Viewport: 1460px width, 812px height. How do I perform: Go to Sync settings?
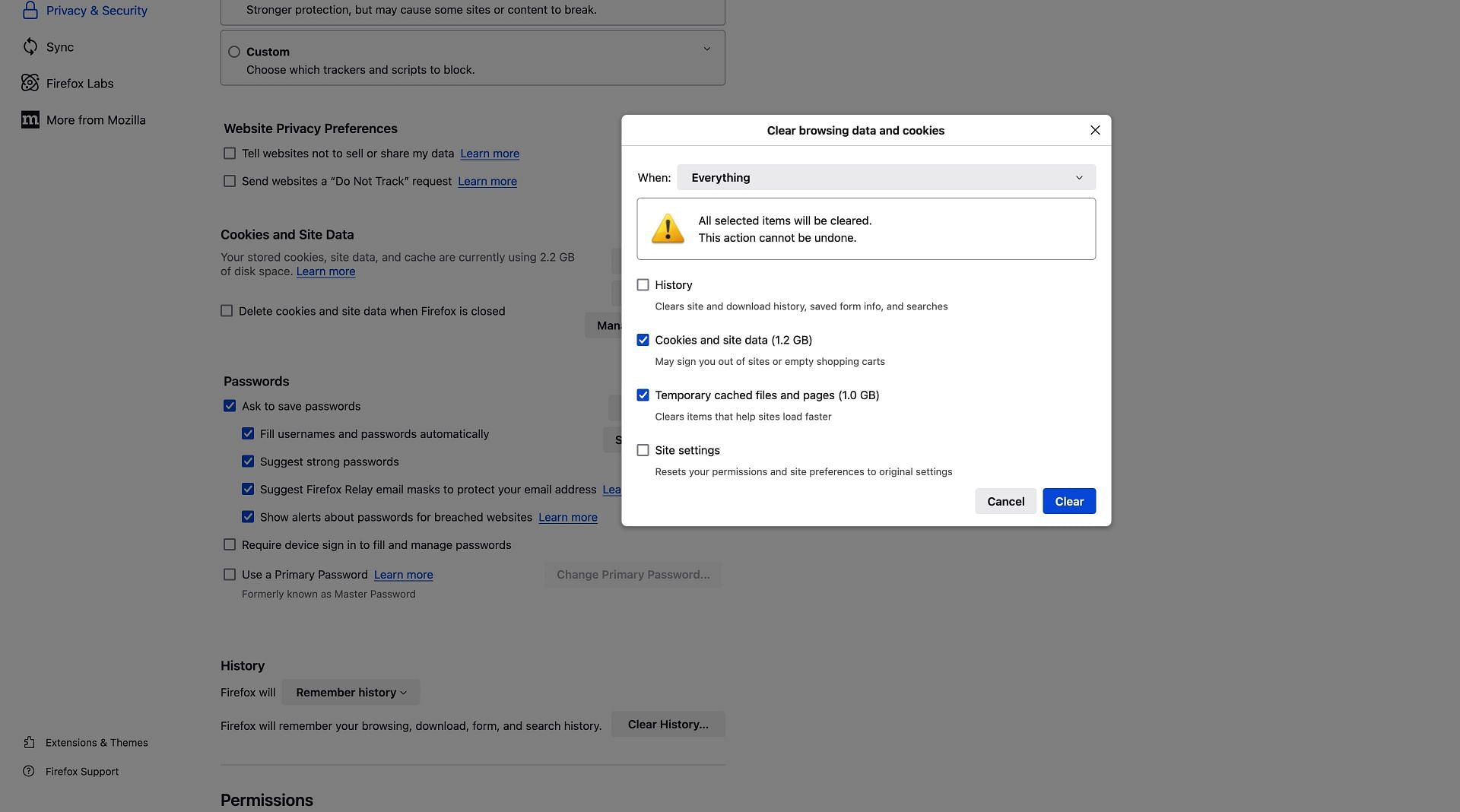click(x=60, y=47)
